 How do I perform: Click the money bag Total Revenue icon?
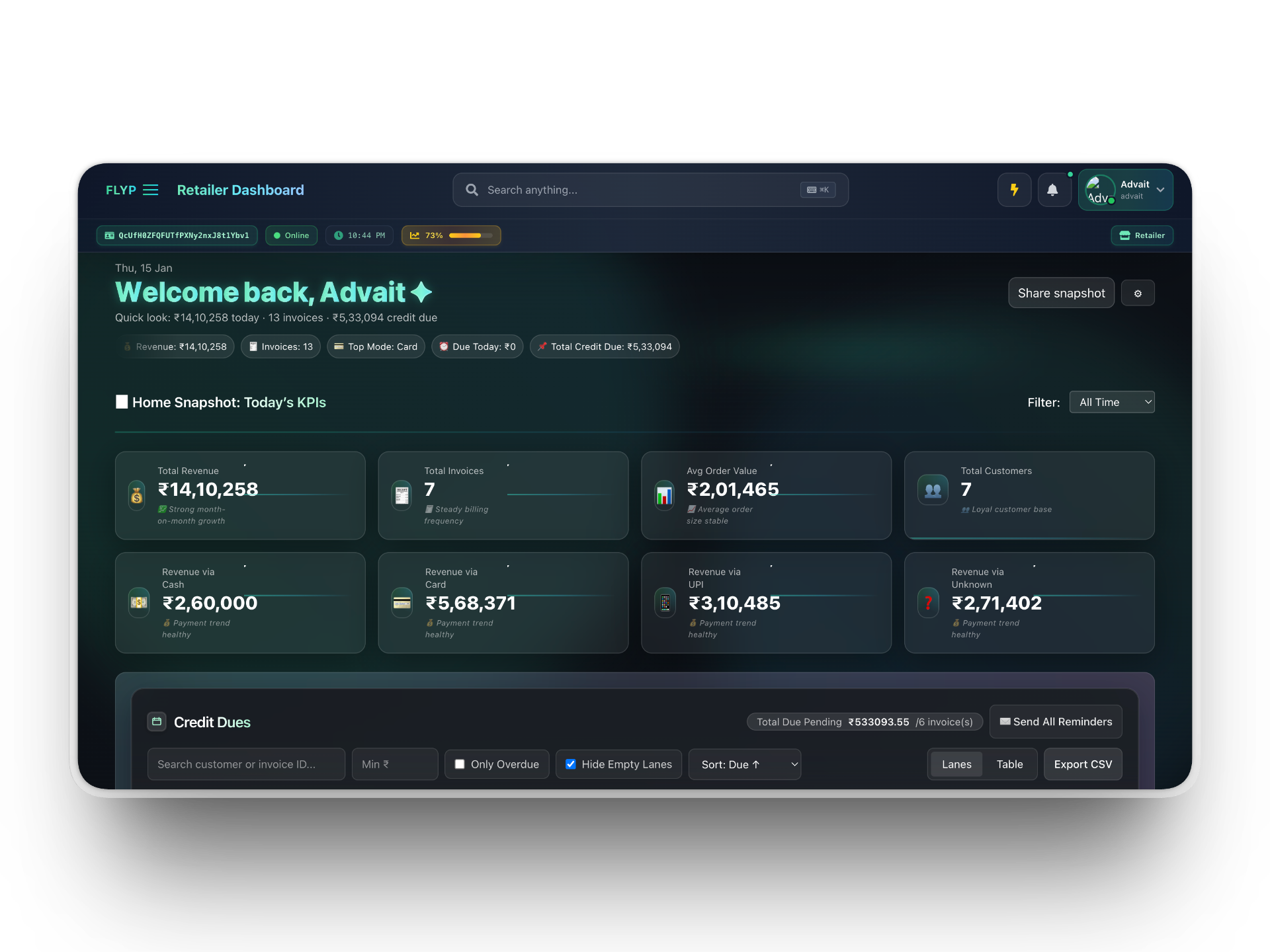137,496
